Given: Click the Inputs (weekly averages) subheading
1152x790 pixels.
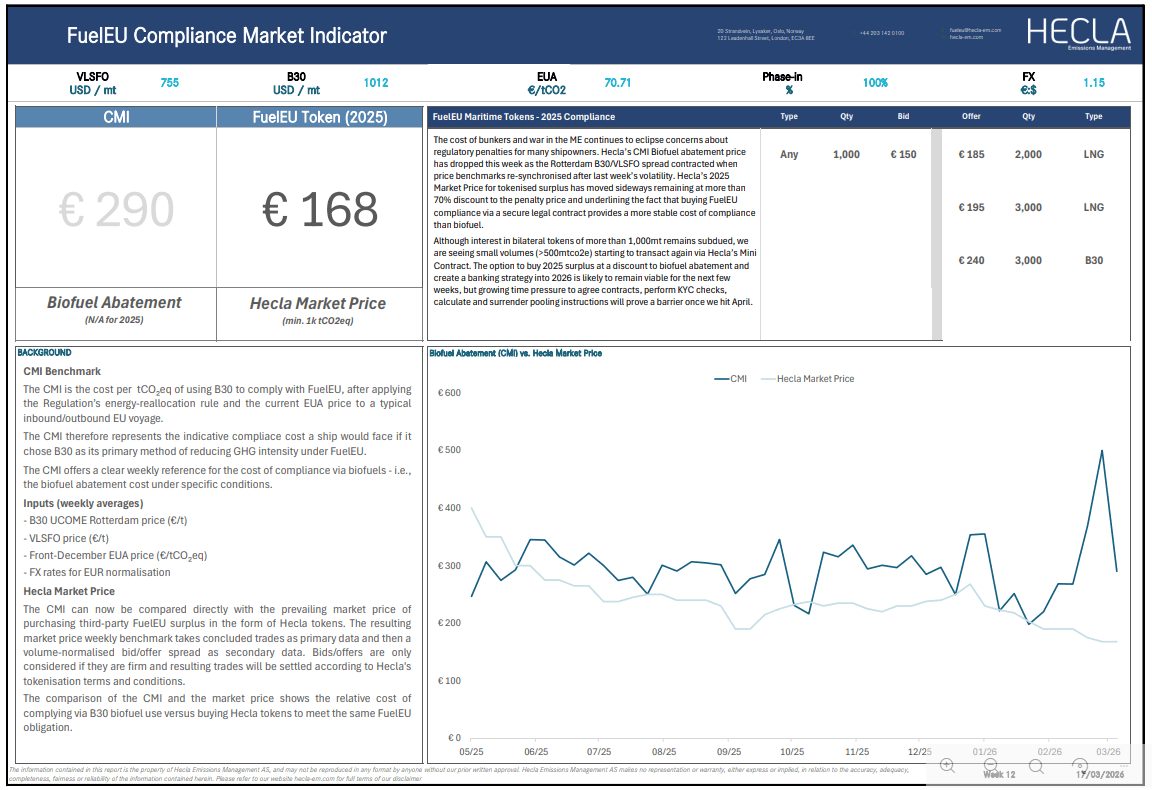Looking at the screenshot, I should [83, 503].
